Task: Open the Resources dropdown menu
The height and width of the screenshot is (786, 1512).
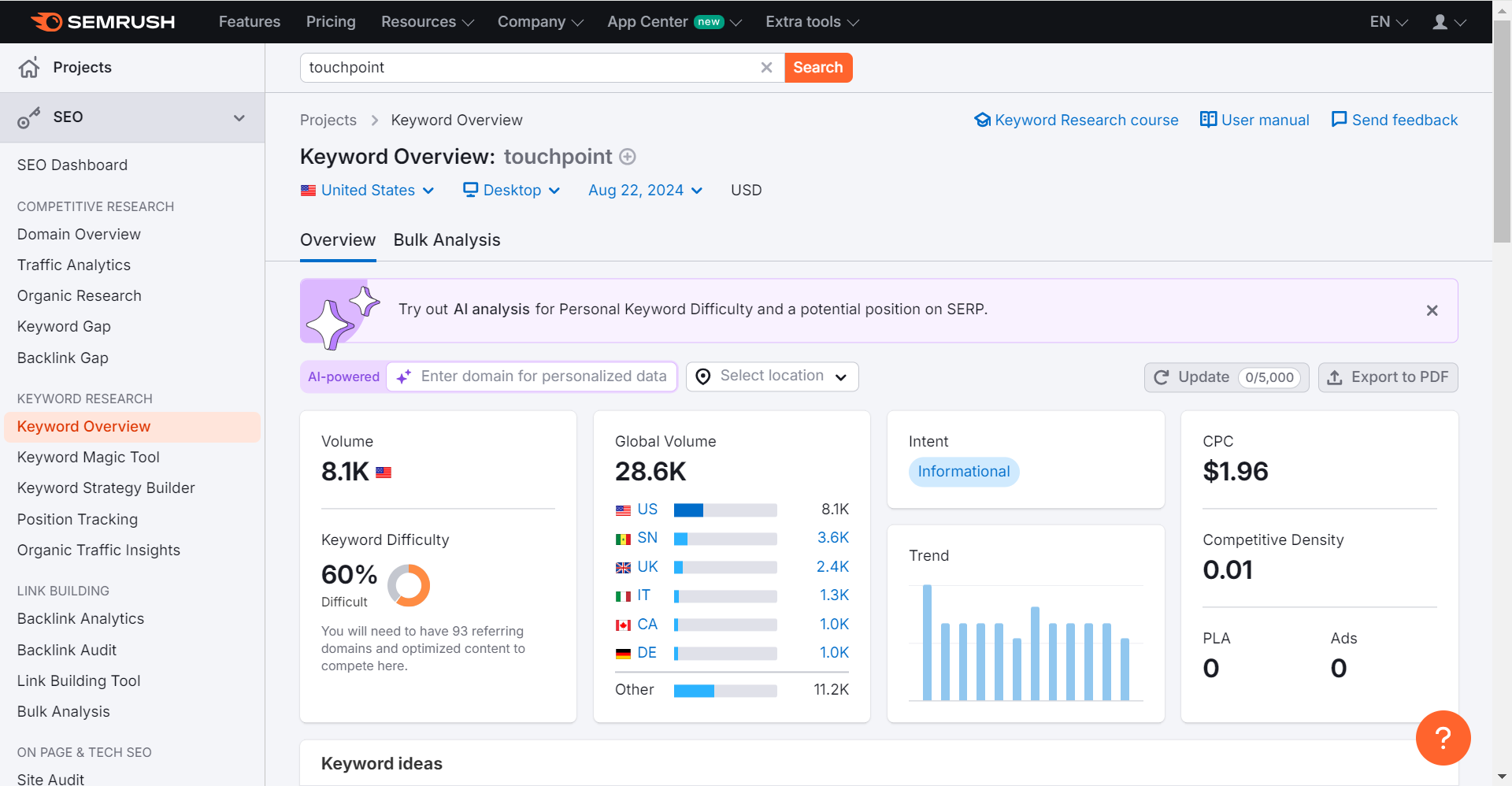Action: (x=428, y=22)
